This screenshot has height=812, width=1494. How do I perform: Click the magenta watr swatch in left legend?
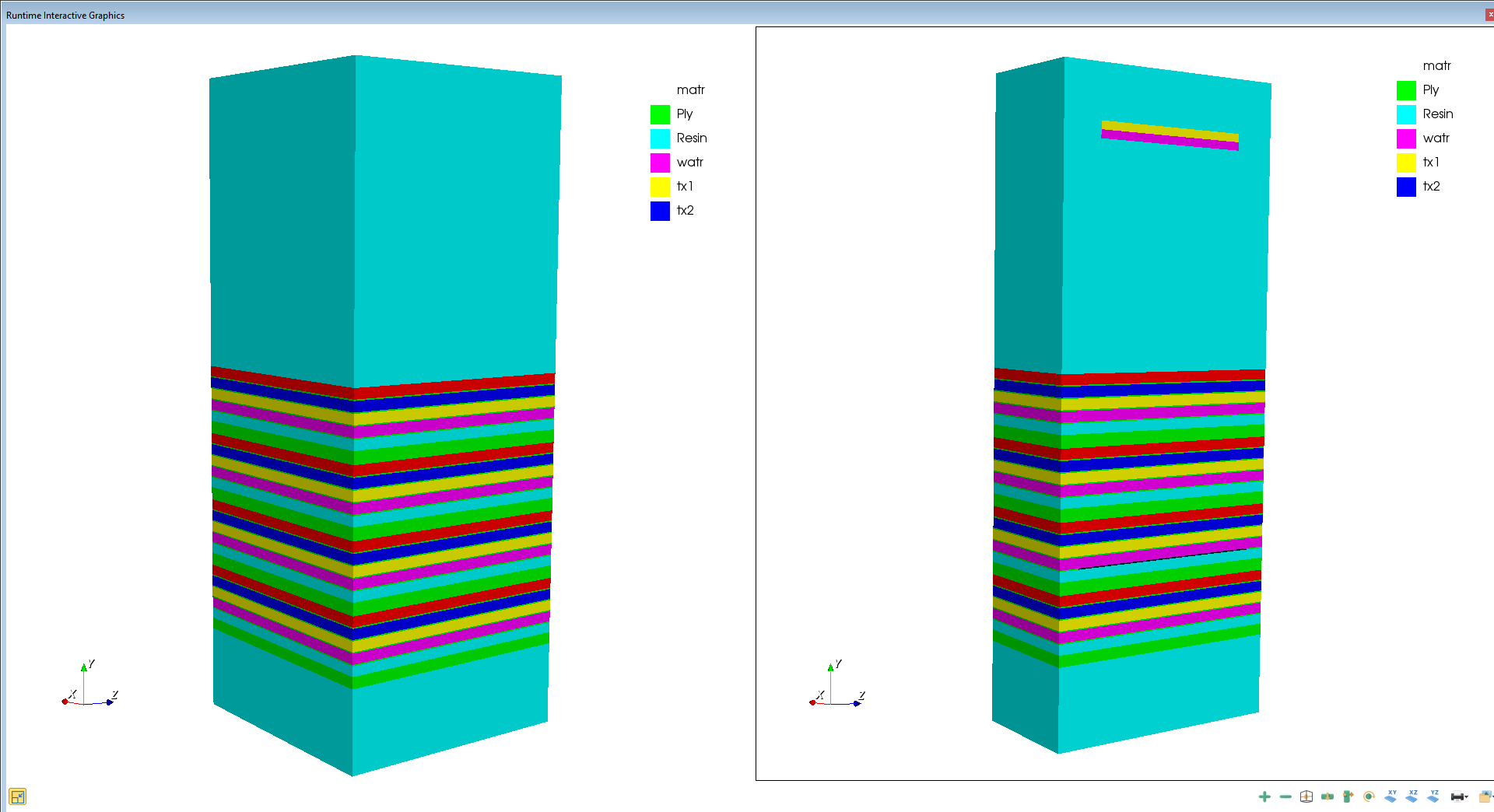(660, 163)
